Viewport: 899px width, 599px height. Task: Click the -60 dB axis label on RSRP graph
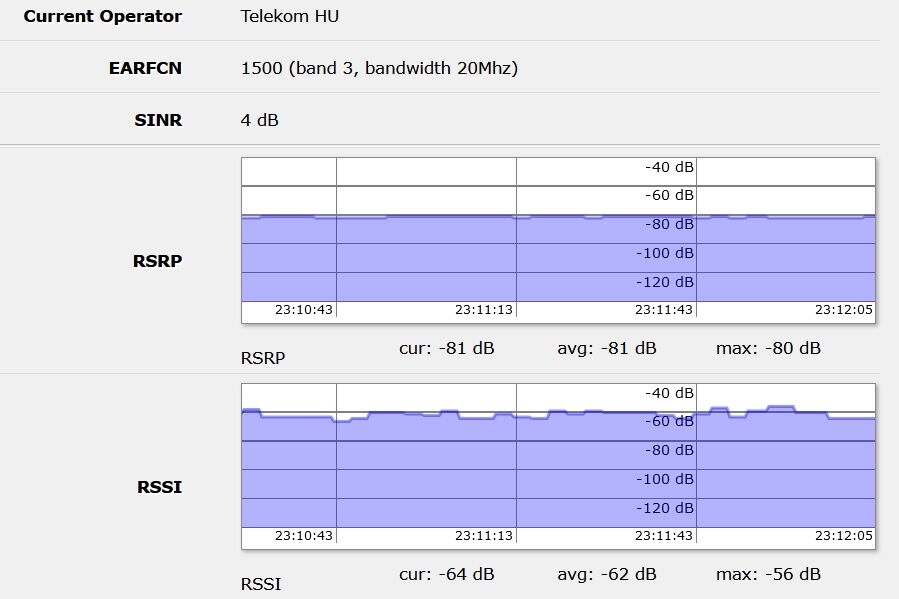669,195
